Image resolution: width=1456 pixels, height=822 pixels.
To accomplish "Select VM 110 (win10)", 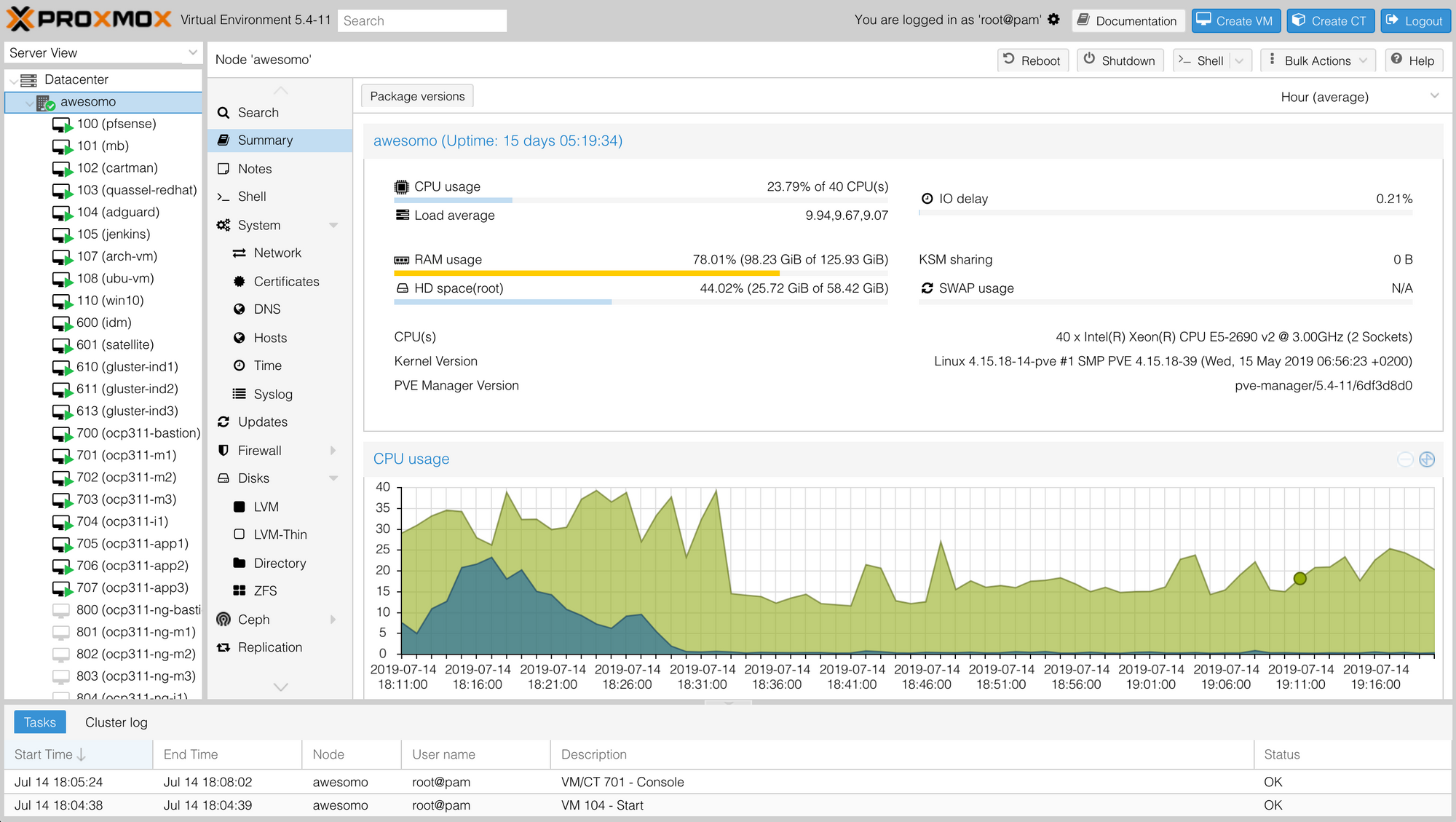I will 111,301.
